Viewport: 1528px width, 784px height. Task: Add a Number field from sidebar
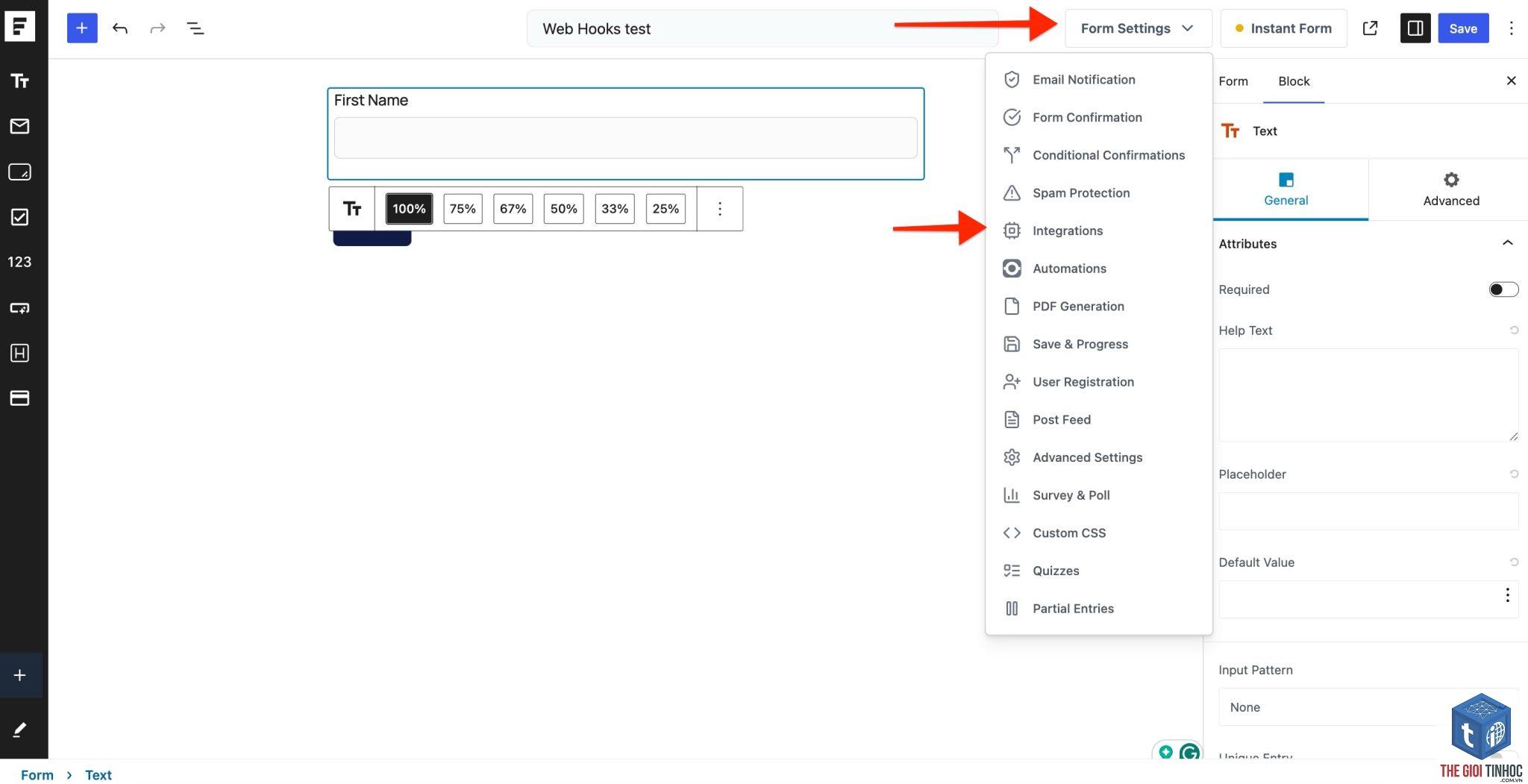[19, 262]
